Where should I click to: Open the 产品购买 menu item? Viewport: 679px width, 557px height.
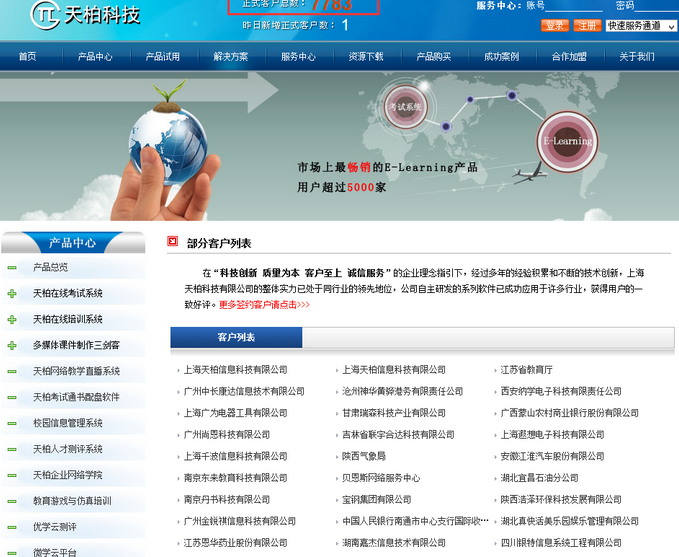(x=433, y=57)
